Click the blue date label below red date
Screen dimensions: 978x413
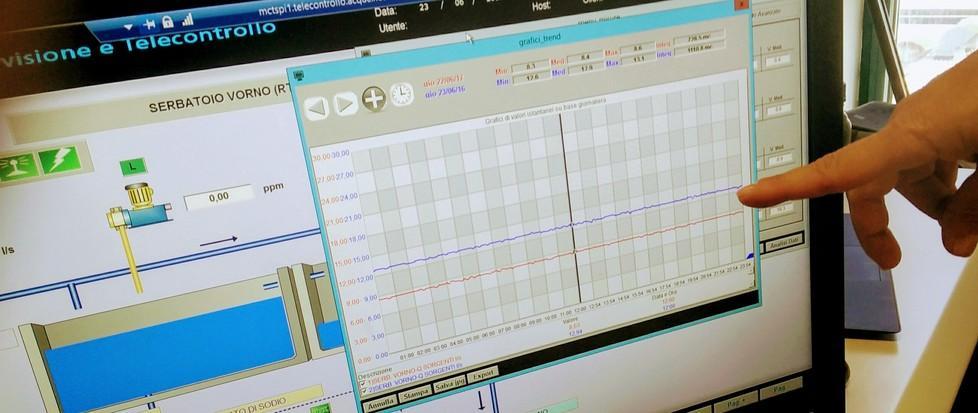tap(445, 92)
